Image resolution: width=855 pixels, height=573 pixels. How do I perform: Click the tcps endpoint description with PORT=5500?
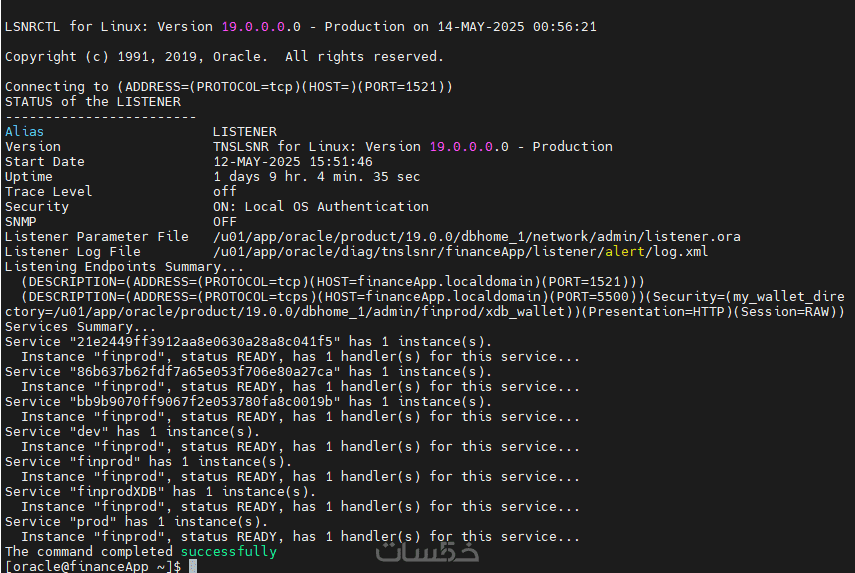click(x=432, y=297)
